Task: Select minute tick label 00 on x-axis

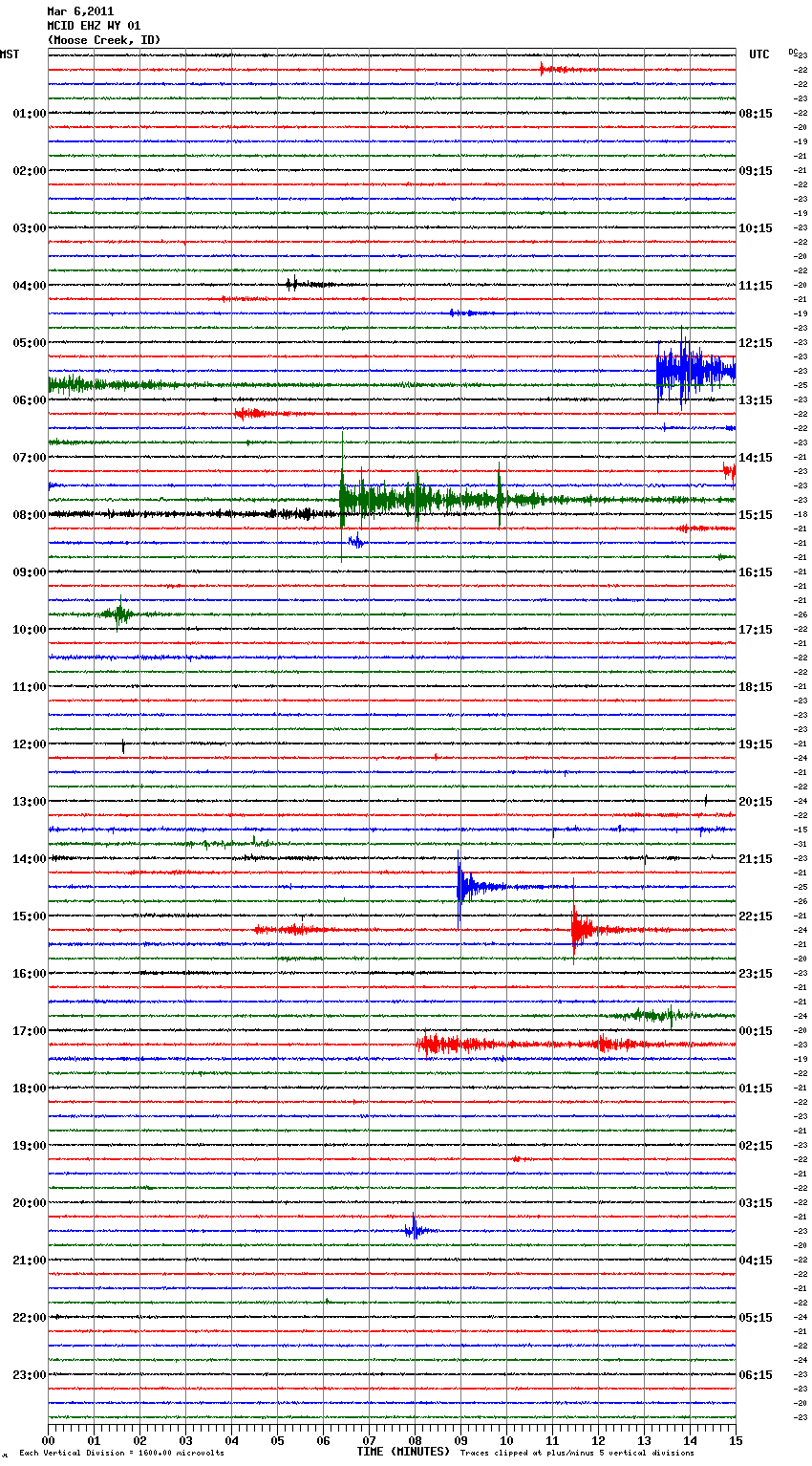Action: click(x=48, y=1439)
